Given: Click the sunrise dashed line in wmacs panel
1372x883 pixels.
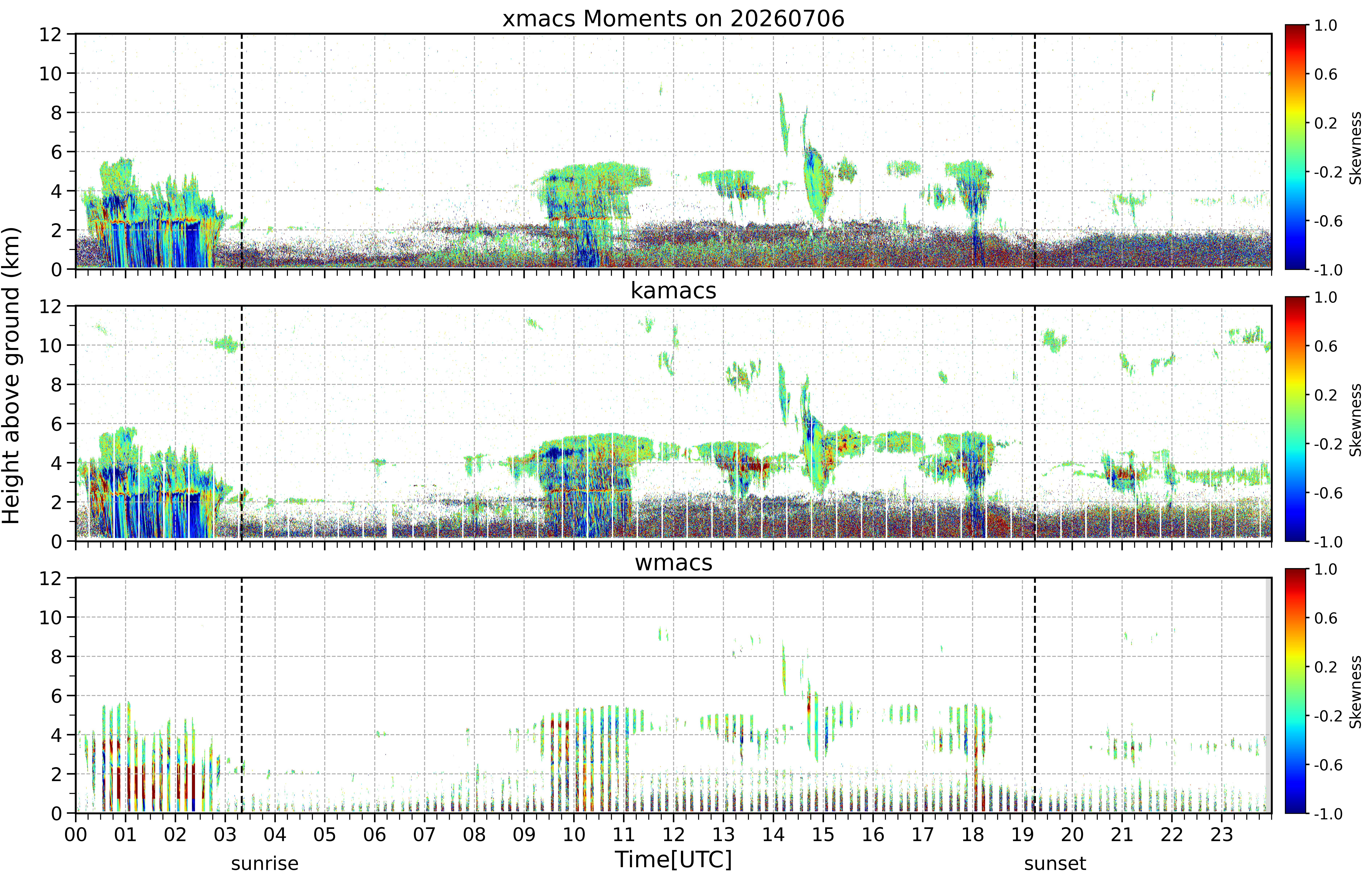Looking at the screenshot, I should (x=242, y=696).
